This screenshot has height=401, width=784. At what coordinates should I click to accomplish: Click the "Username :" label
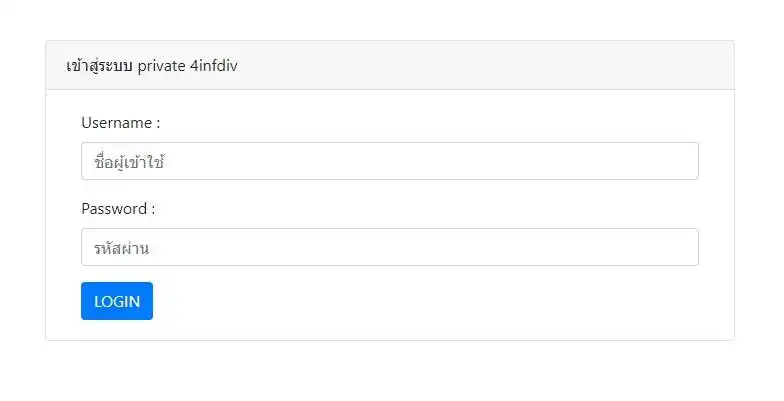[x=121, y=123]
